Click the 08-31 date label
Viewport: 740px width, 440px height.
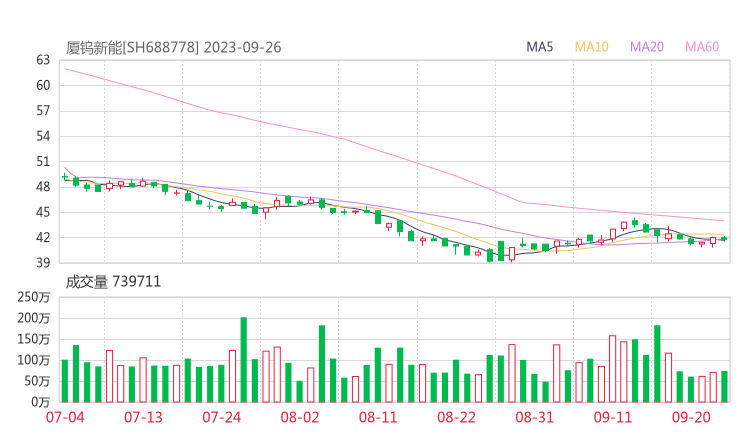pos(535,416)
